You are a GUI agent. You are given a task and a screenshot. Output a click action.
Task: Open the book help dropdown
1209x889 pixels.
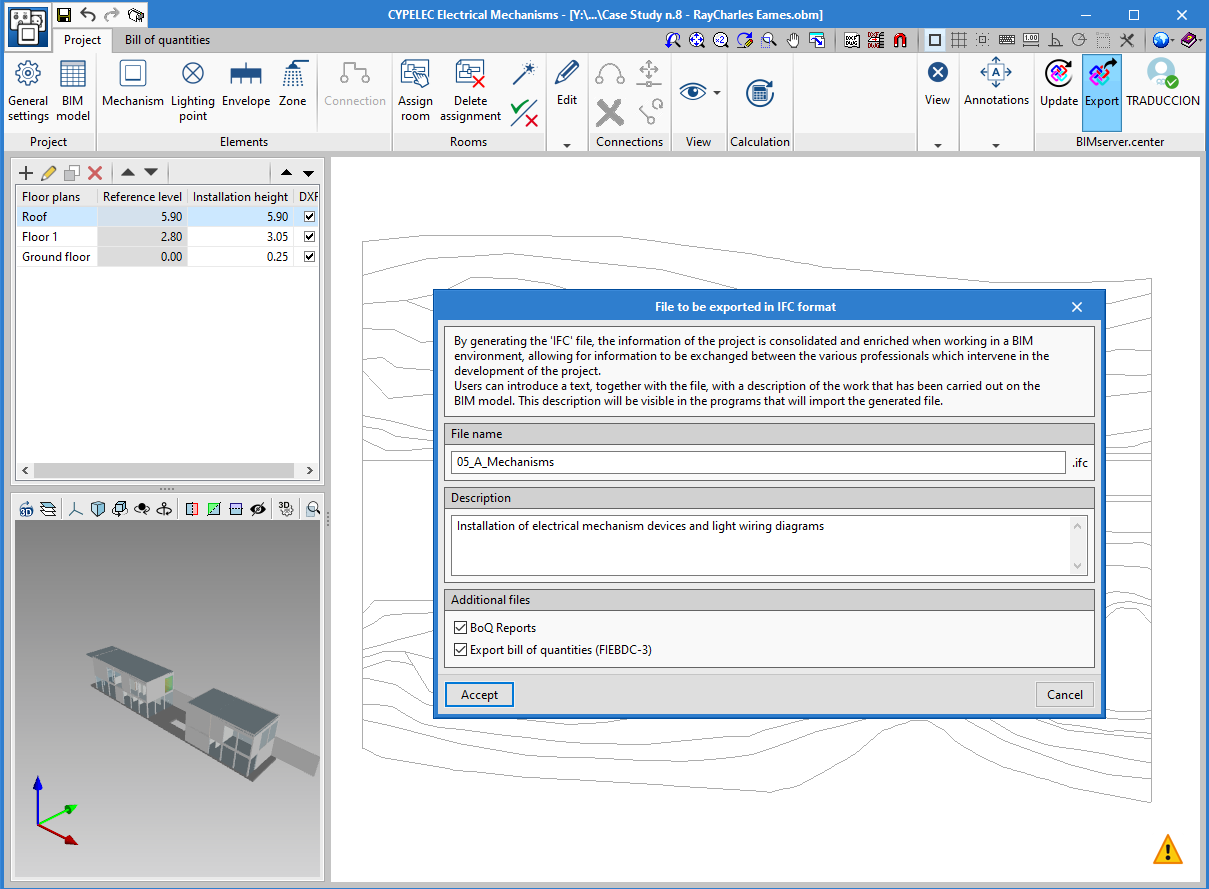coord(1190,40)
